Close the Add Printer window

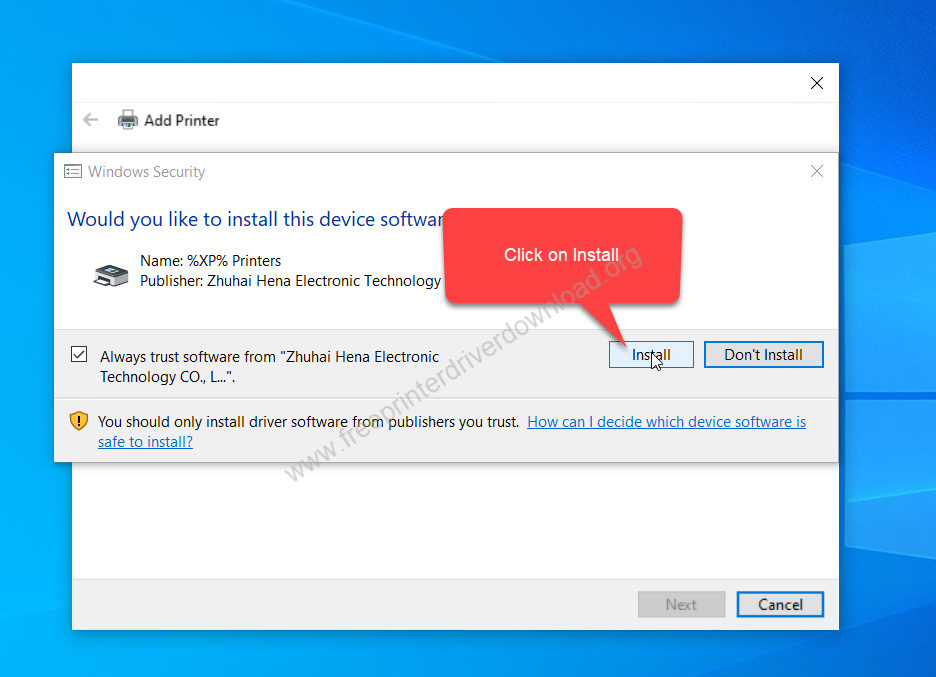(817, 83)
